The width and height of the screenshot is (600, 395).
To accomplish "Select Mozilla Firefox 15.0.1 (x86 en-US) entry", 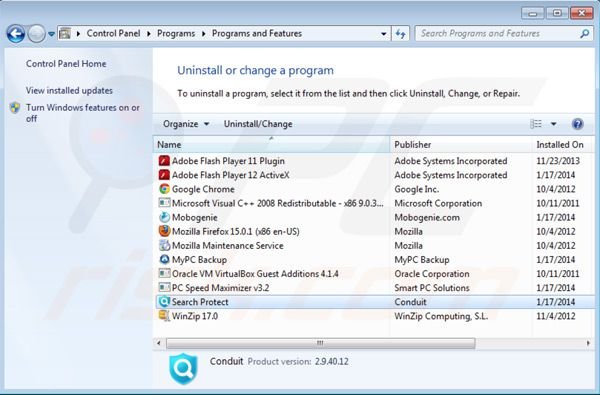I will (236, 232).
